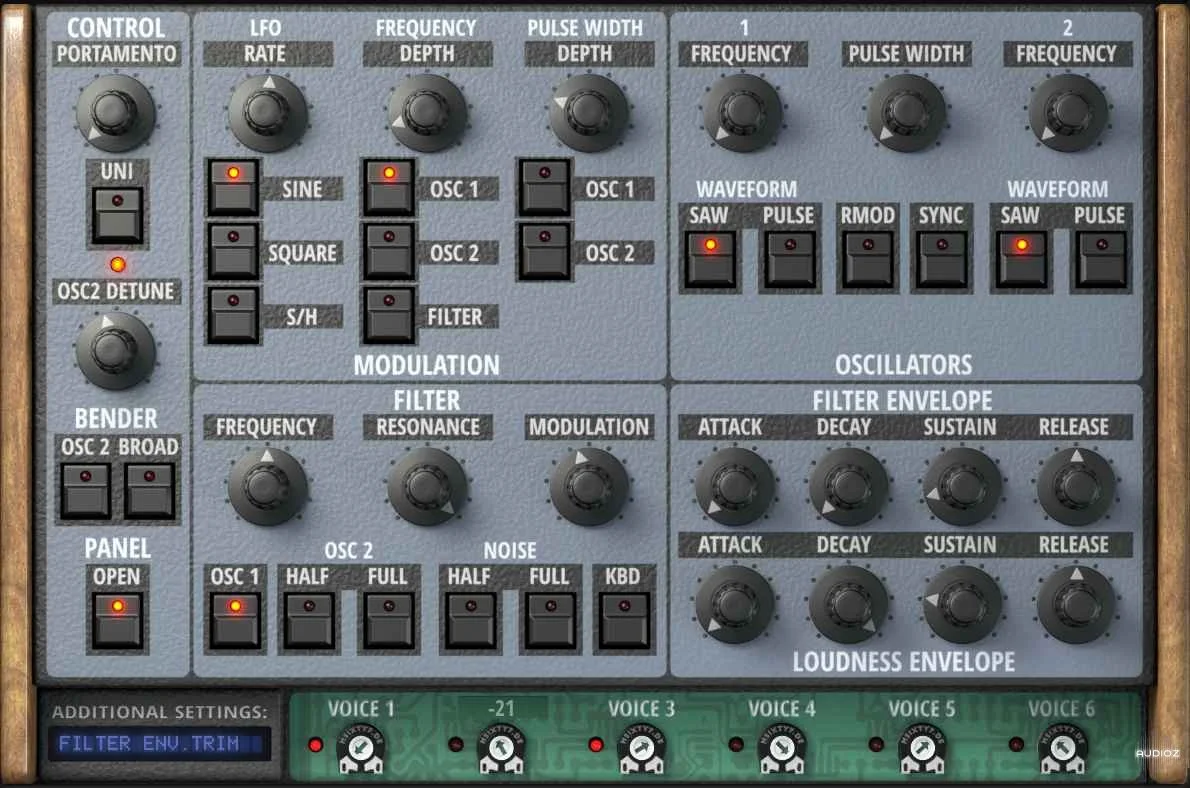Image resolution: width=1190 pixels, height=788 pixels.
Task: Click the filter FREQUENCY cutoff knob
Action: [x=267, y=486]
